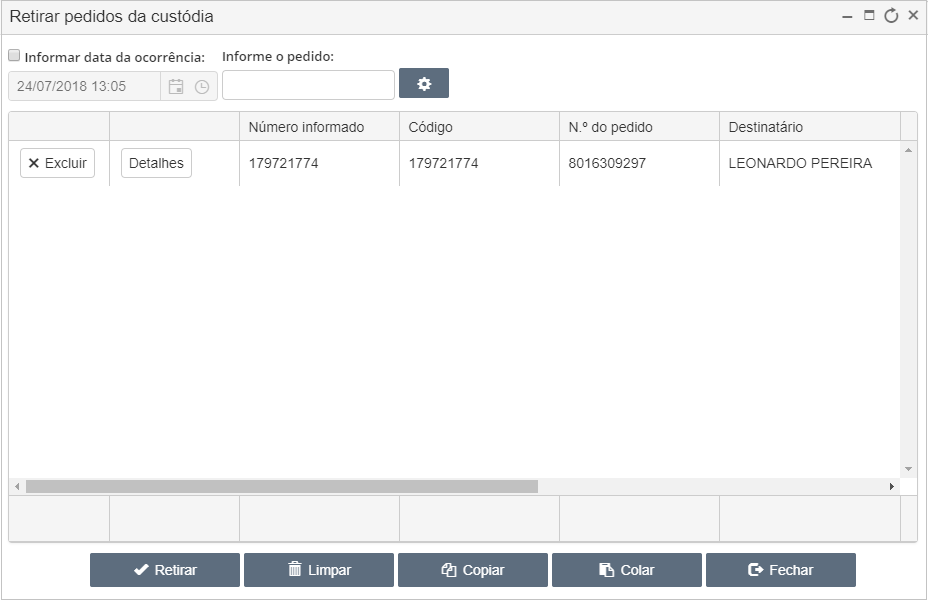Click the gear settings icon button
The height and width of the screenshot is (602, 928).
coord(424,83)
